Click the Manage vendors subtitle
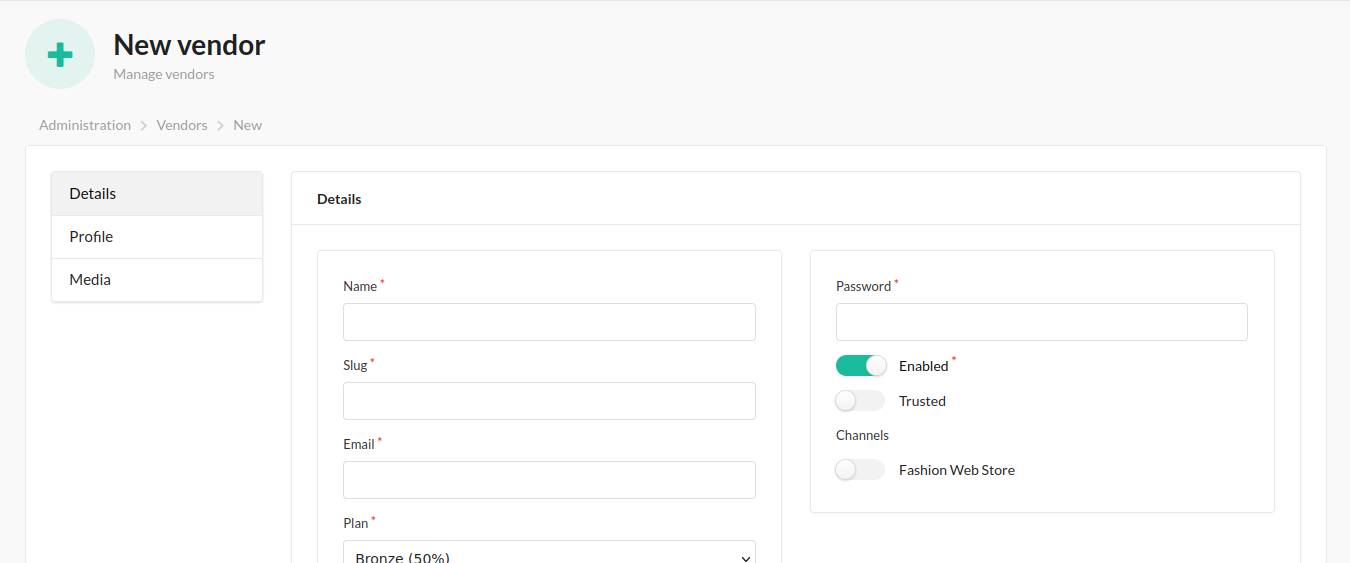1350x563 pixels. point(164,74)
